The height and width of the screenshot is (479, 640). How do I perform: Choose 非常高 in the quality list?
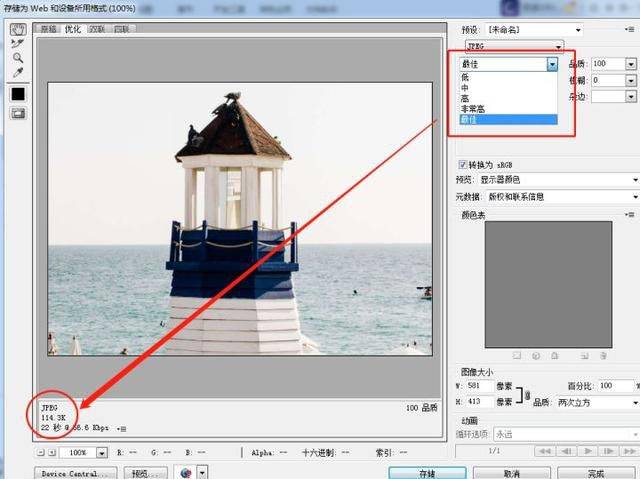[x=509, y=109]
